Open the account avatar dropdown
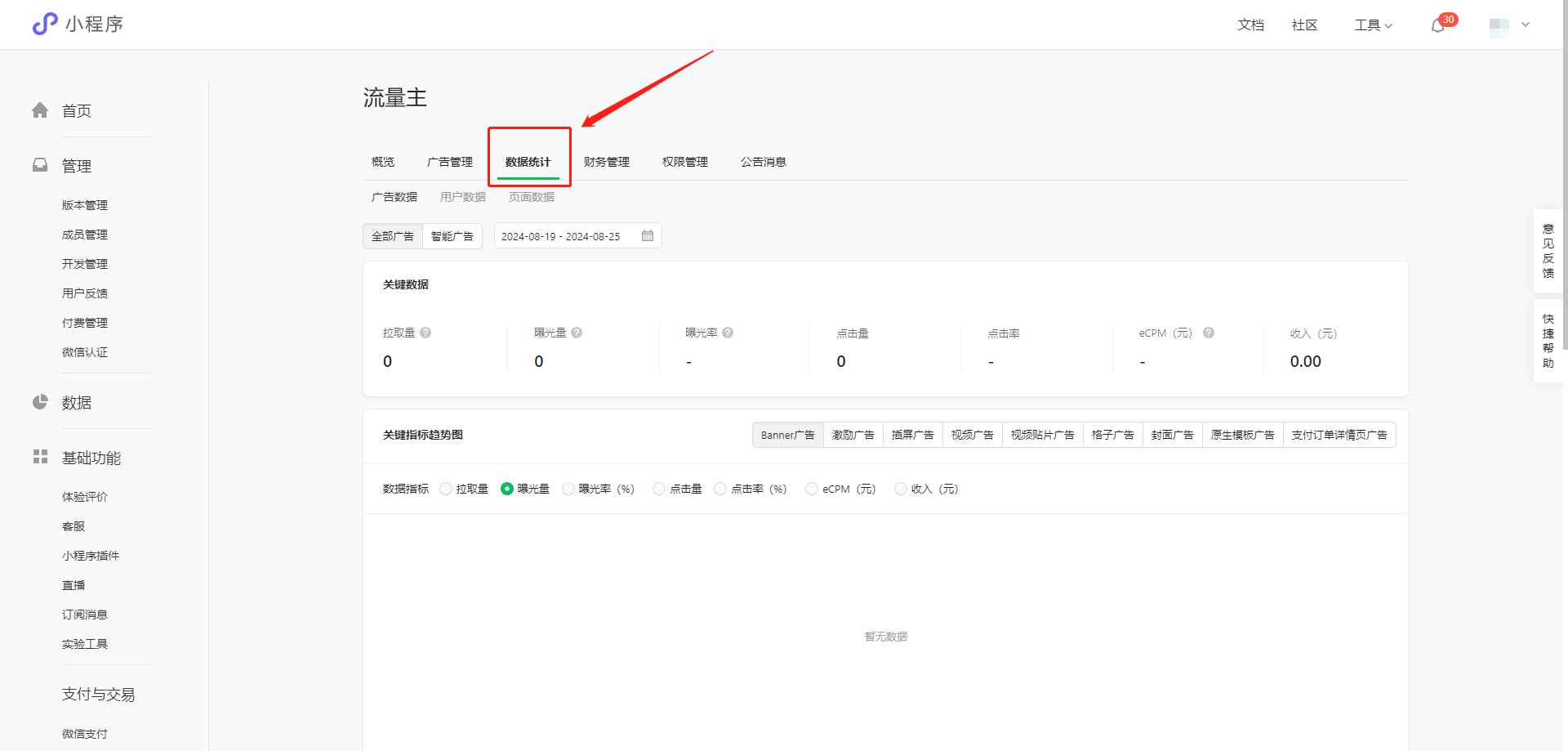The width and height of the screenshot is (1568, 751). pyautogui.click(x=1509, y=25)
